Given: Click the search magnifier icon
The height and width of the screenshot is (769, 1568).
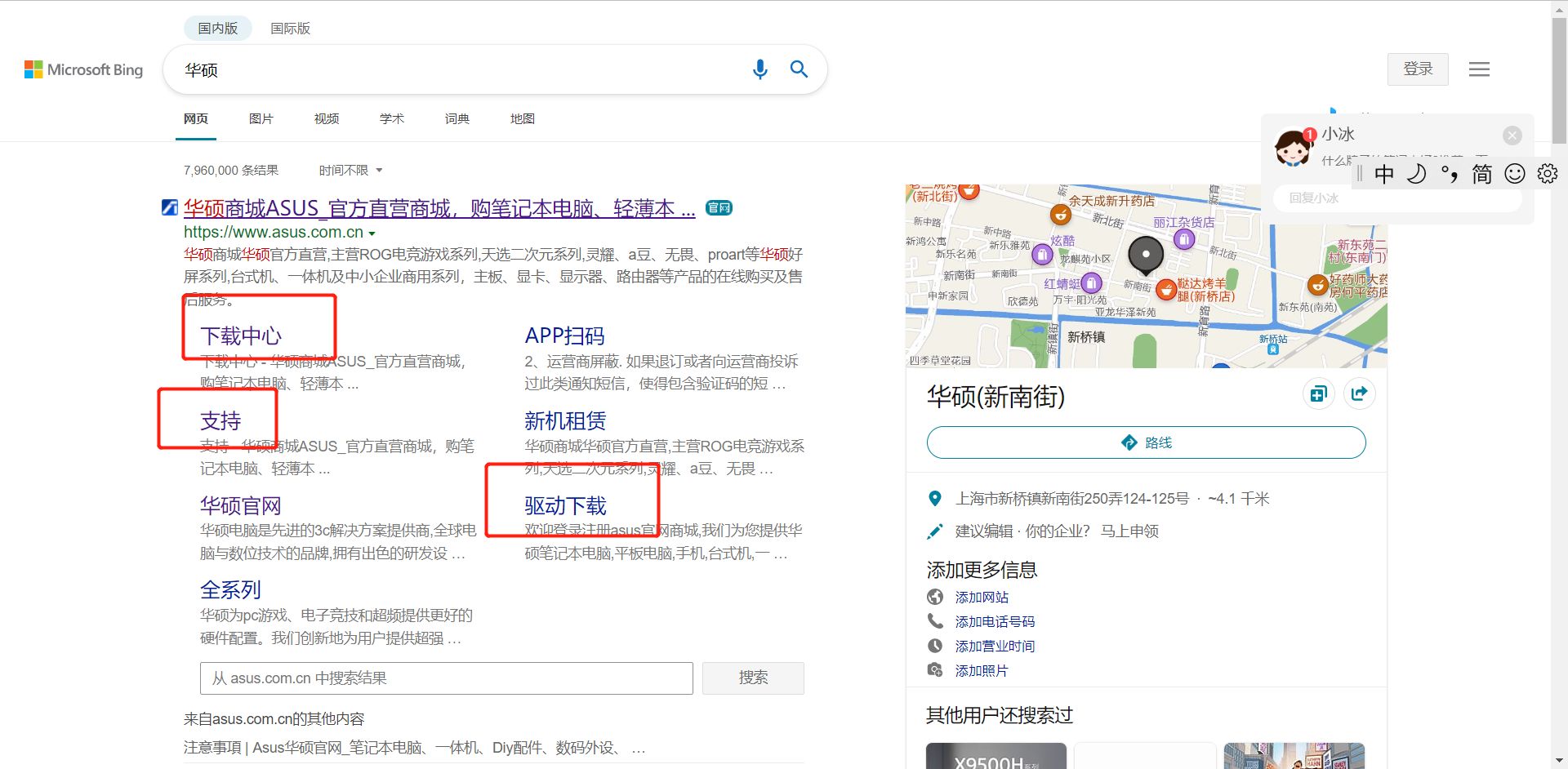Looking at the screenshot, I should pos(799,70).
